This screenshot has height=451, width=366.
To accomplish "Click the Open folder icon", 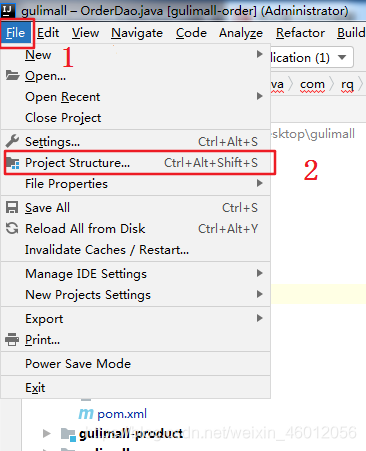I will click(12, 75).
